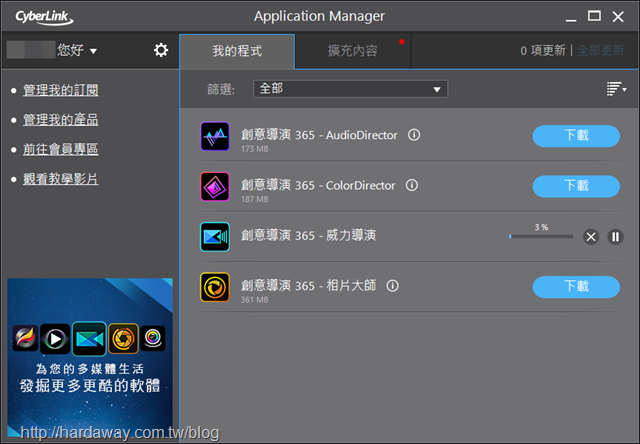Click the PhotoDirector icon in the ad banner
This screenshot has height=444, width=640.
123,338
